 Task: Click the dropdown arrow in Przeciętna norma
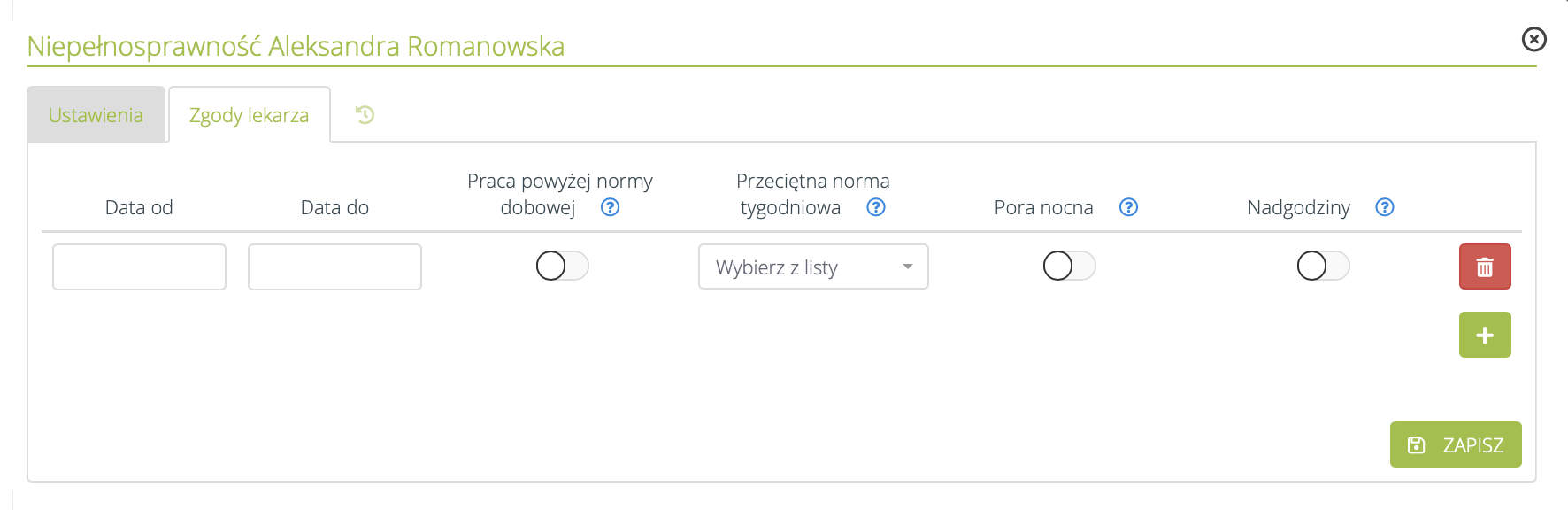(907, 267)
